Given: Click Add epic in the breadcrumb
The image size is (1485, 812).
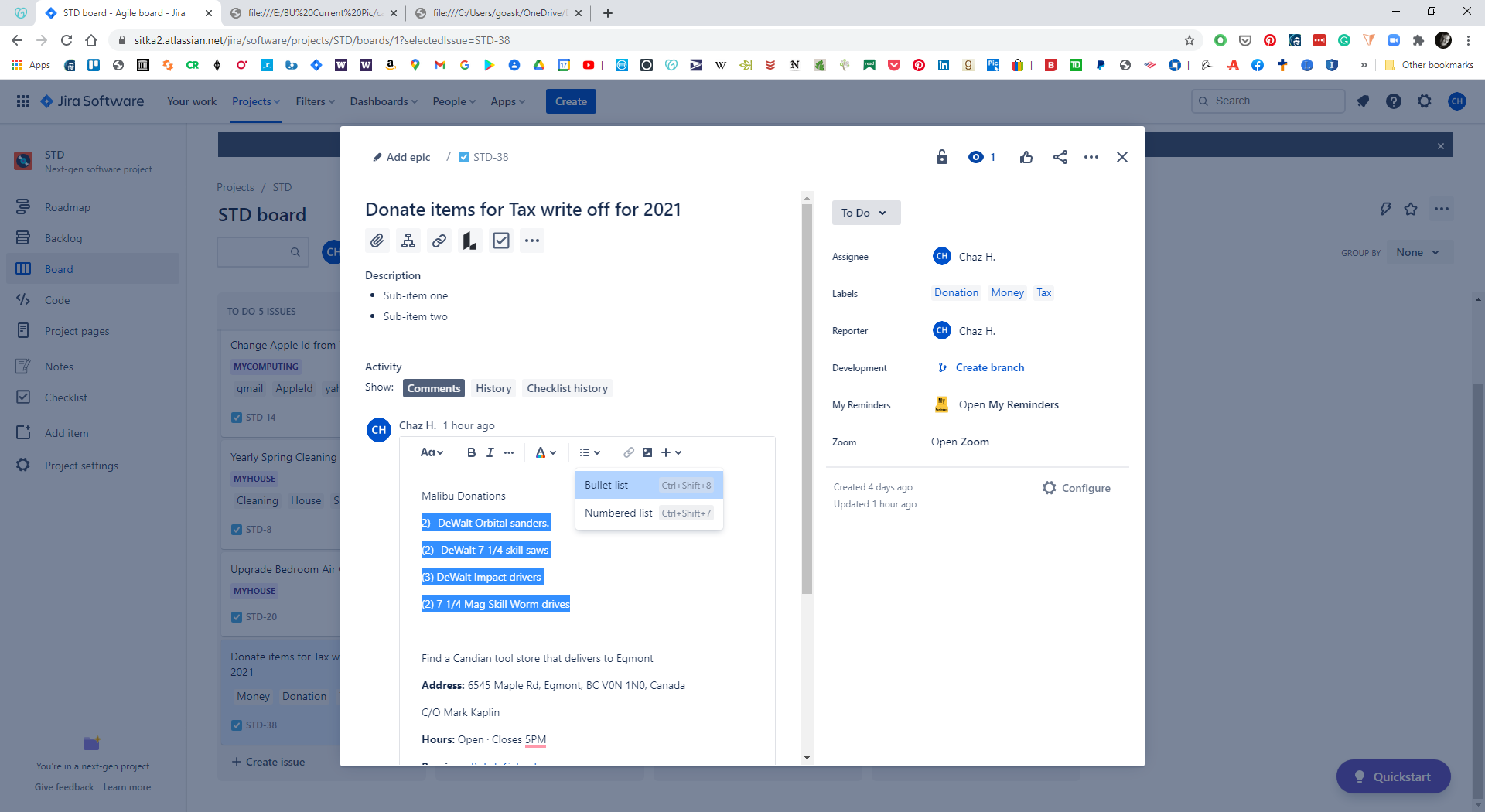Looking at the screenshot, I should click(401, 157).
